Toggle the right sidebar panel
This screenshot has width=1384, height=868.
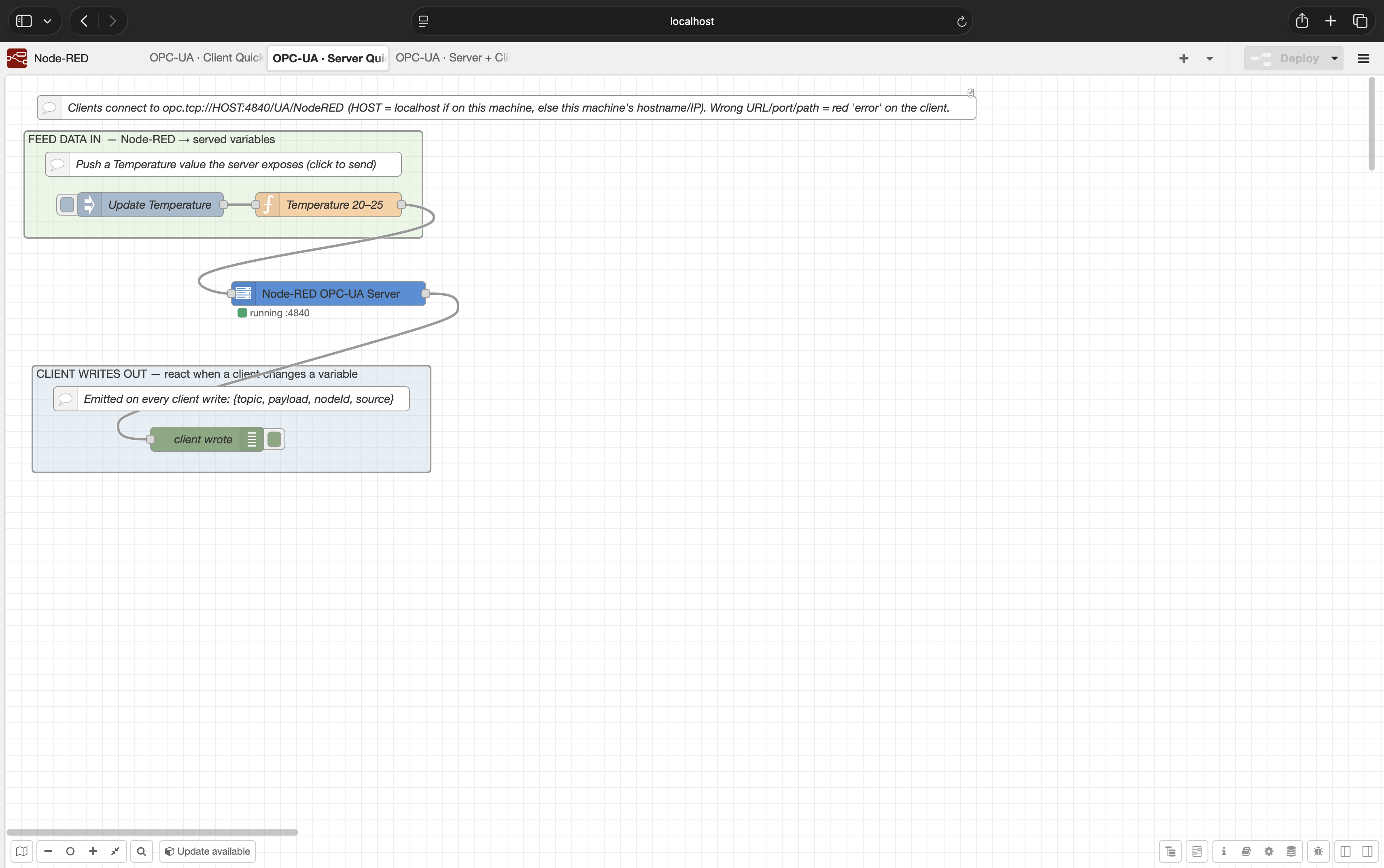(x=1367, y=851)
